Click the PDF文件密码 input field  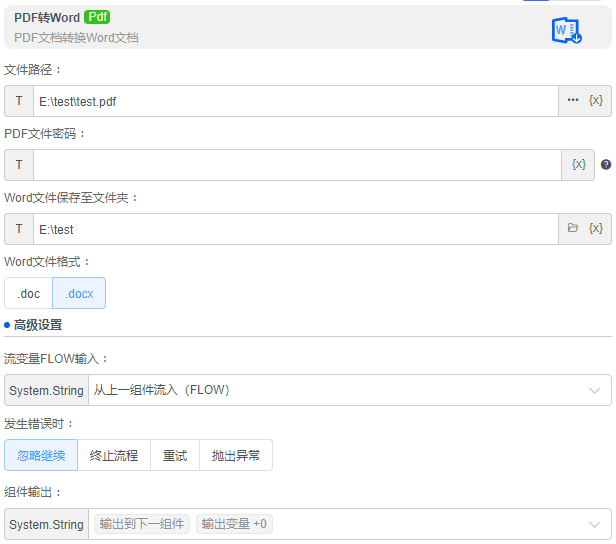click(297, 165)
